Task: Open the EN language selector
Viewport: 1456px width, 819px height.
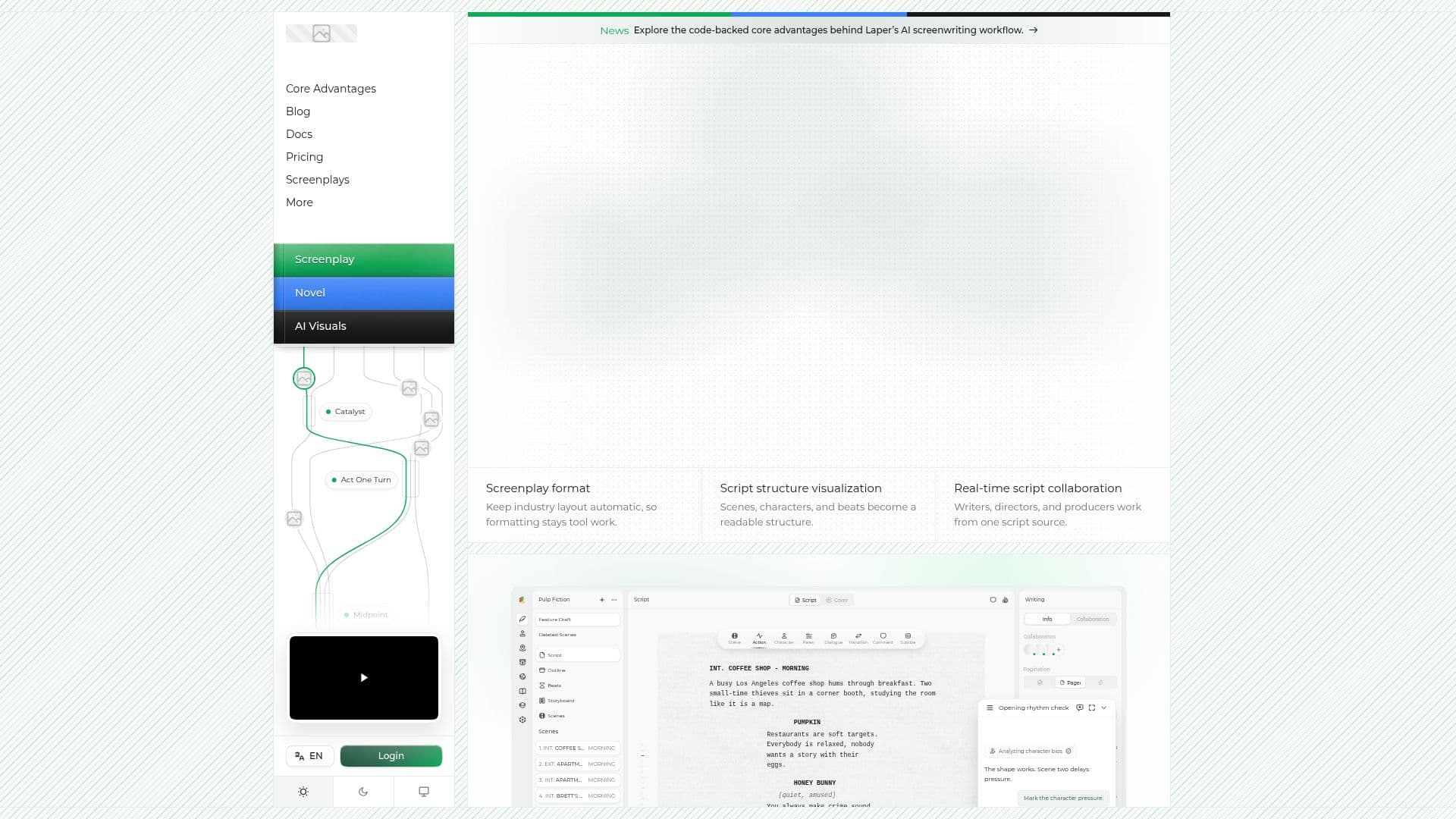Action: coord(309,756)
